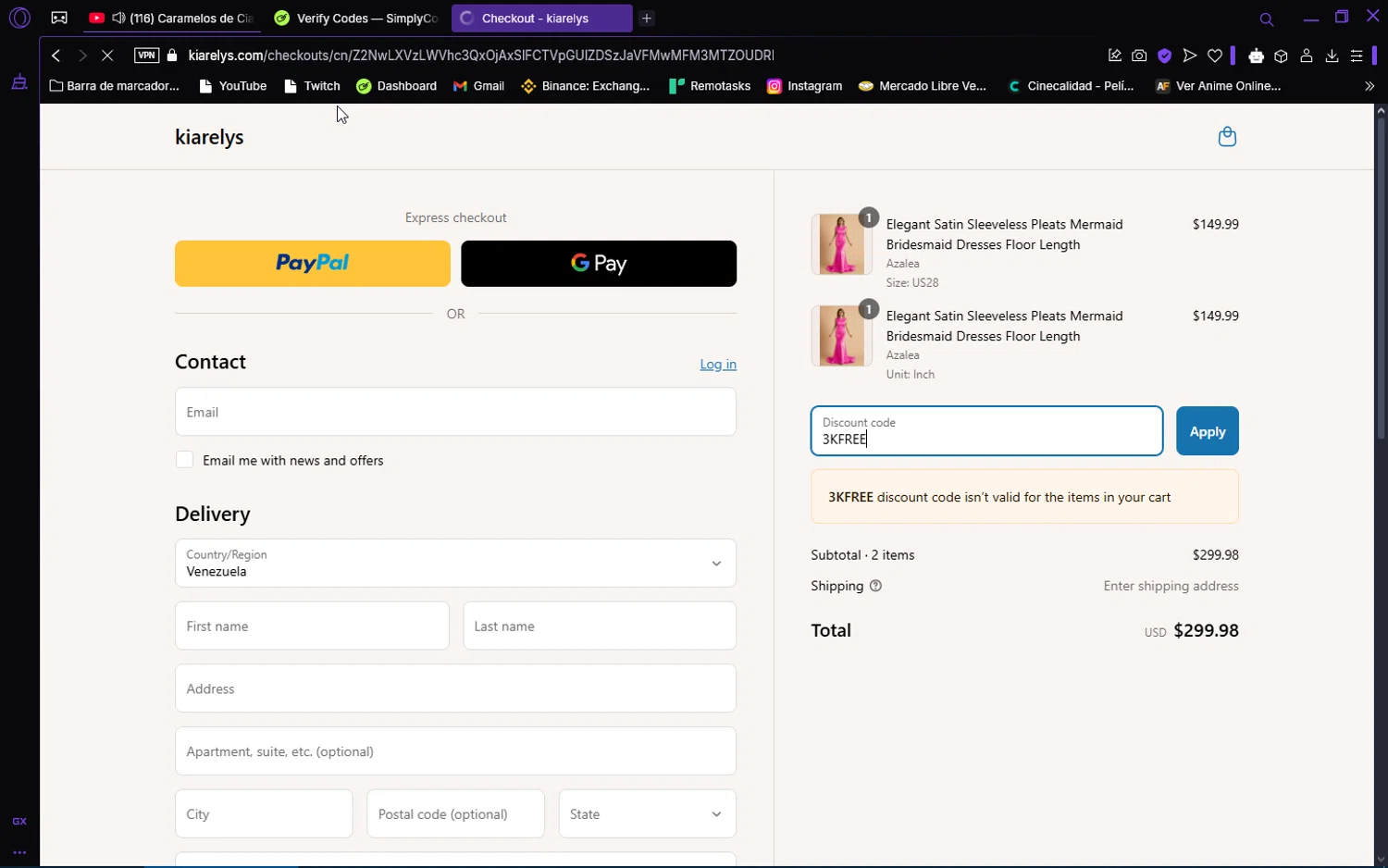Open the Mercado Libre bookmark
Screen dimensions: 1388x868
coord(923,86)
